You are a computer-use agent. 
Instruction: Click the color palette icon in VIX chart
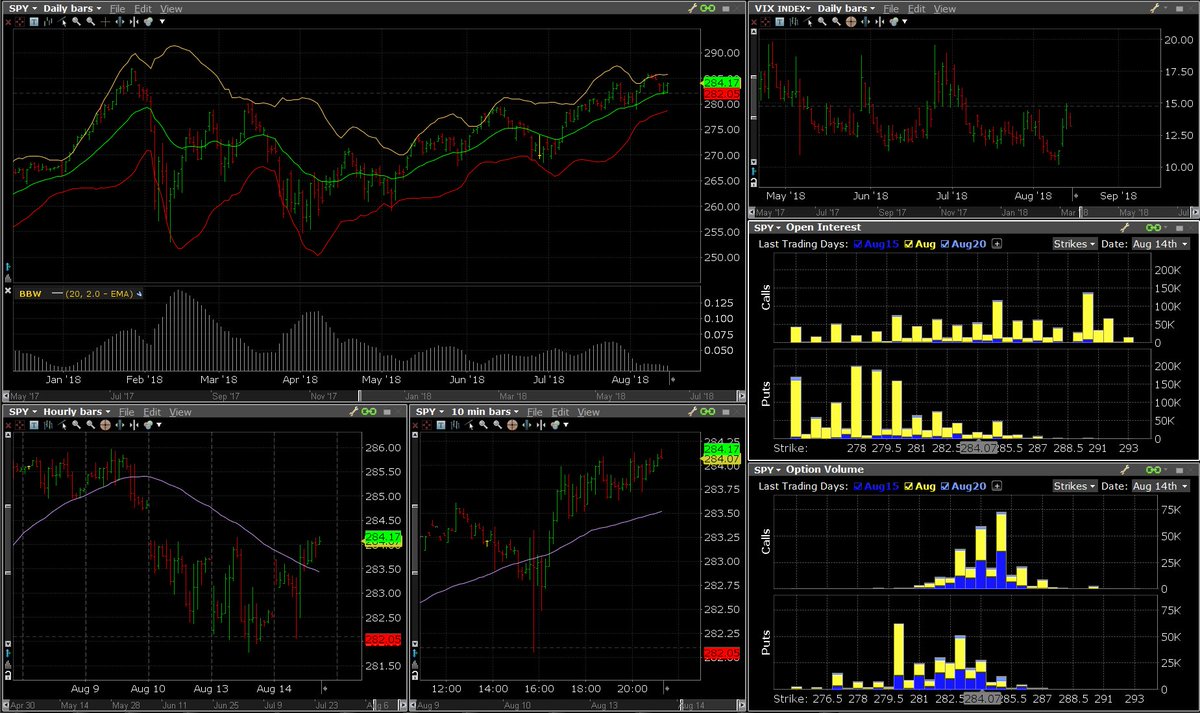coord(894,22)
